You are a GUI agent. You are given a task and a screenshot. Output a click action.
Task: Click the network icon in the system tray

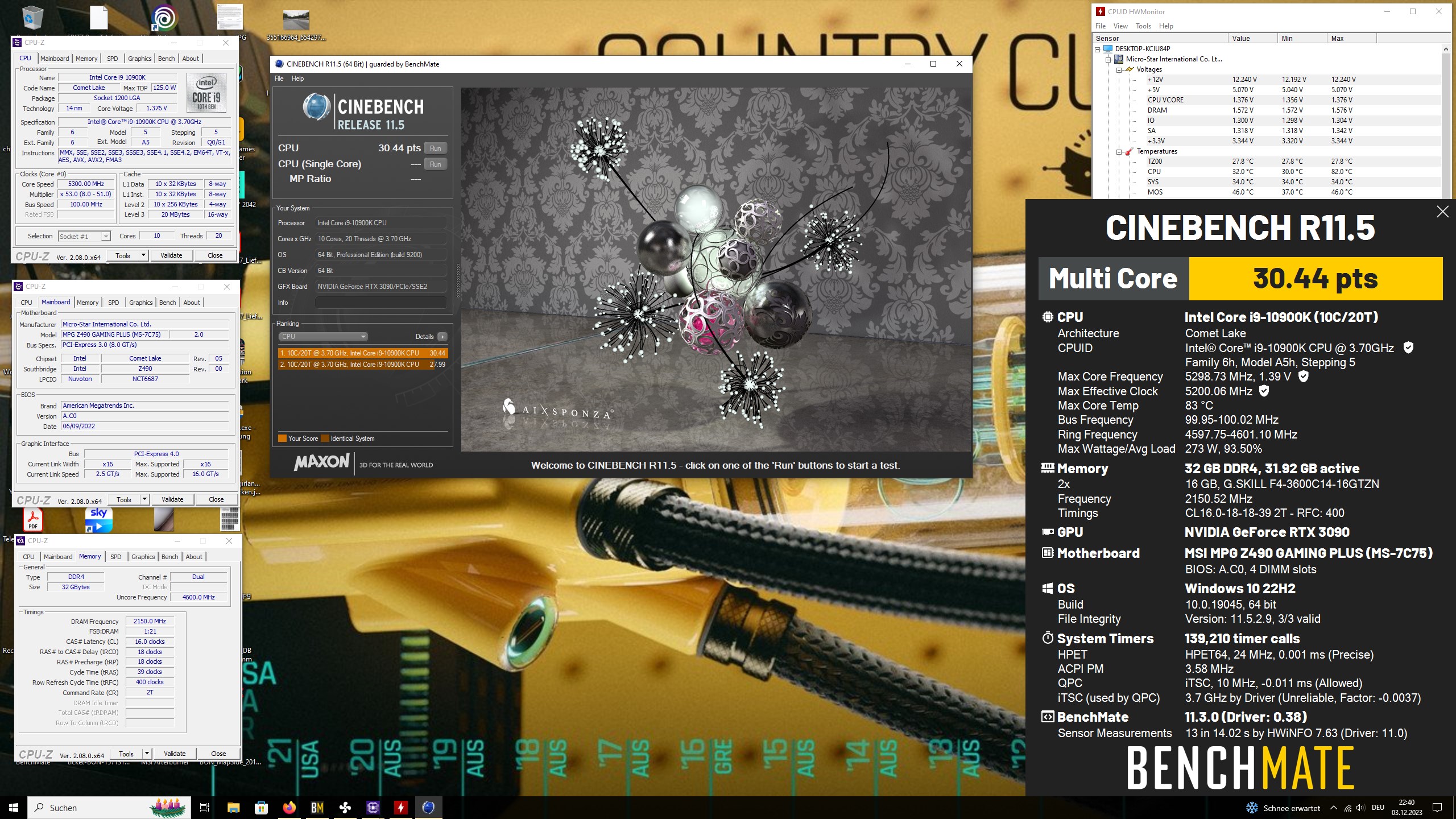coord(1347,808)
